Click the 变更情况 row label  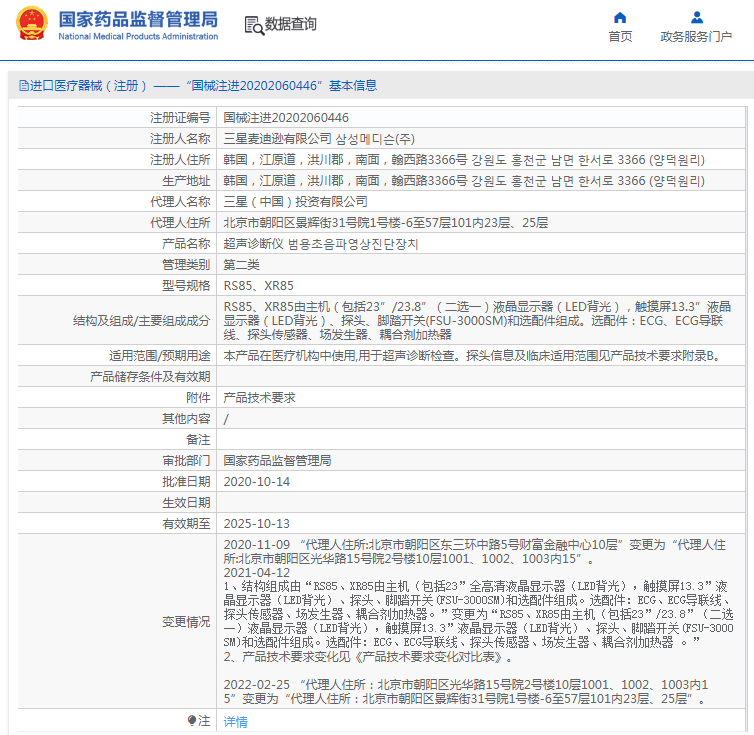coord(186,621)
